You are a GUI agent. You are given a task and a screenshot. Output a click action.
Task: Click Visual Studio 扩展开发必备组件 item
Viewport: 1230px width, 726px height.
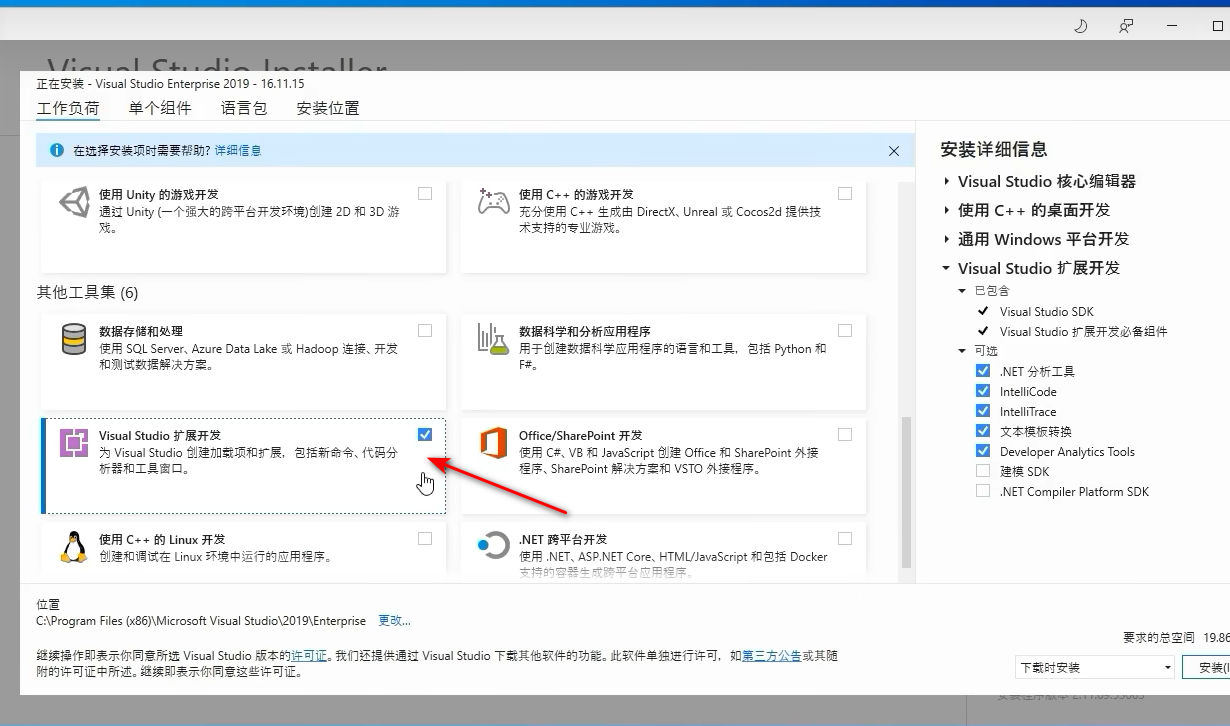coord(1084,331)
